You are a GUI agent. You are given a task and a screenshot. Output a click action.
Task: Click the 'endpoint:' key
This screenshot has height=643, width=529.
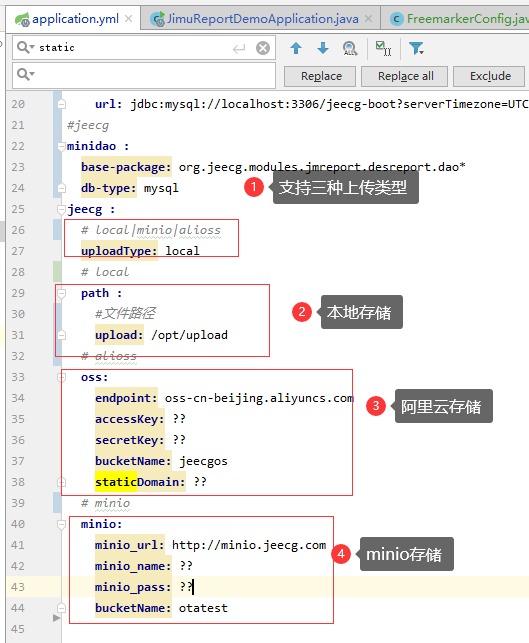point(126,398)
